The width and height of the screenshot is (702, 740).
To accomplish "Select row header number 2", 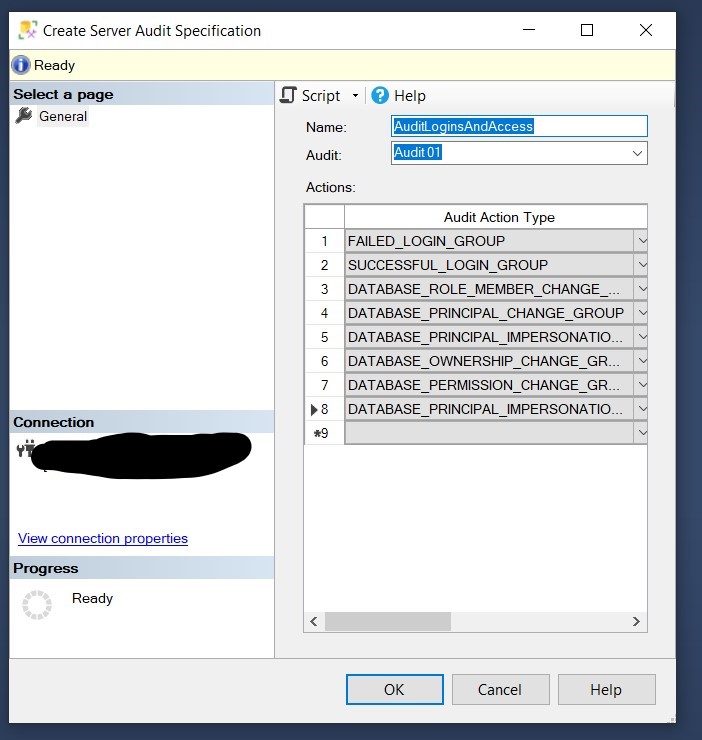I will click(324, 265).
